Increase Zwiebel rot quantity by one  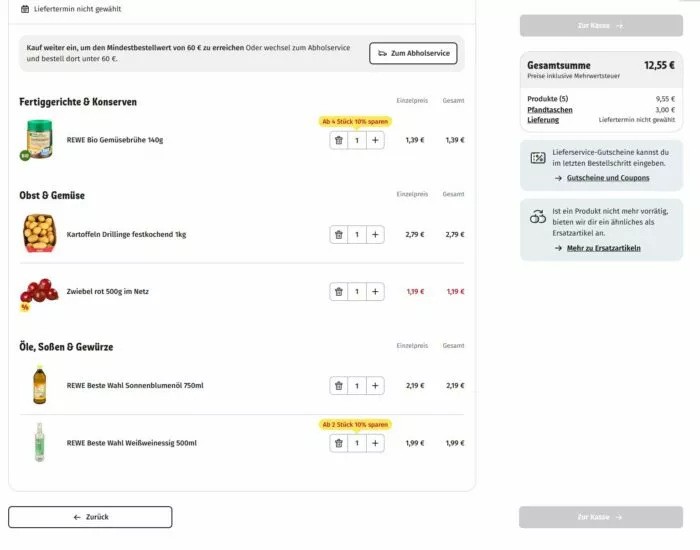[375, 292]
